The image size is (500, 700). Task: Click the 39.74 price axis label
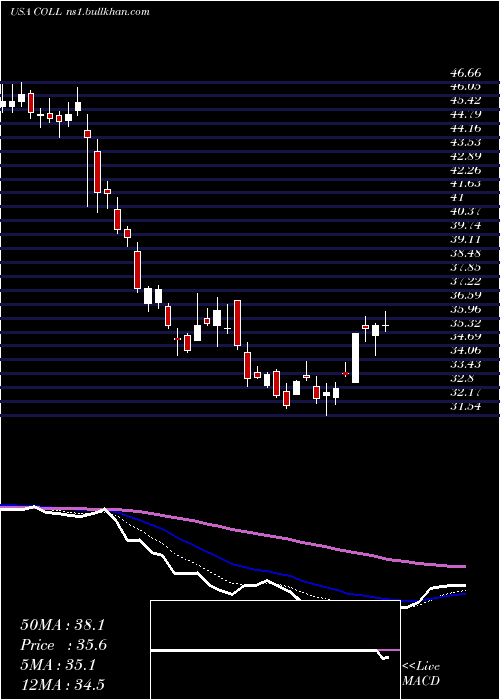coord(464,225)
